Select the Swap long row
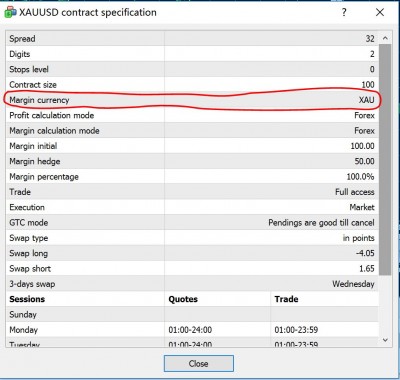400x380 pixels. [x=192, y=253]
